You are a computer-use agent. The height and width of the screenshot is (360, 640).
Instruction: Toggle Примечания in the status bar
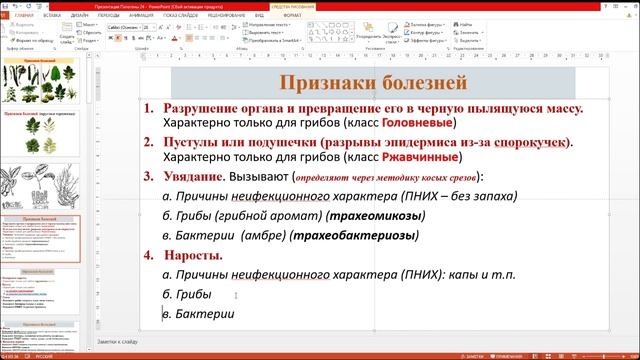click(x=506, y=356)
